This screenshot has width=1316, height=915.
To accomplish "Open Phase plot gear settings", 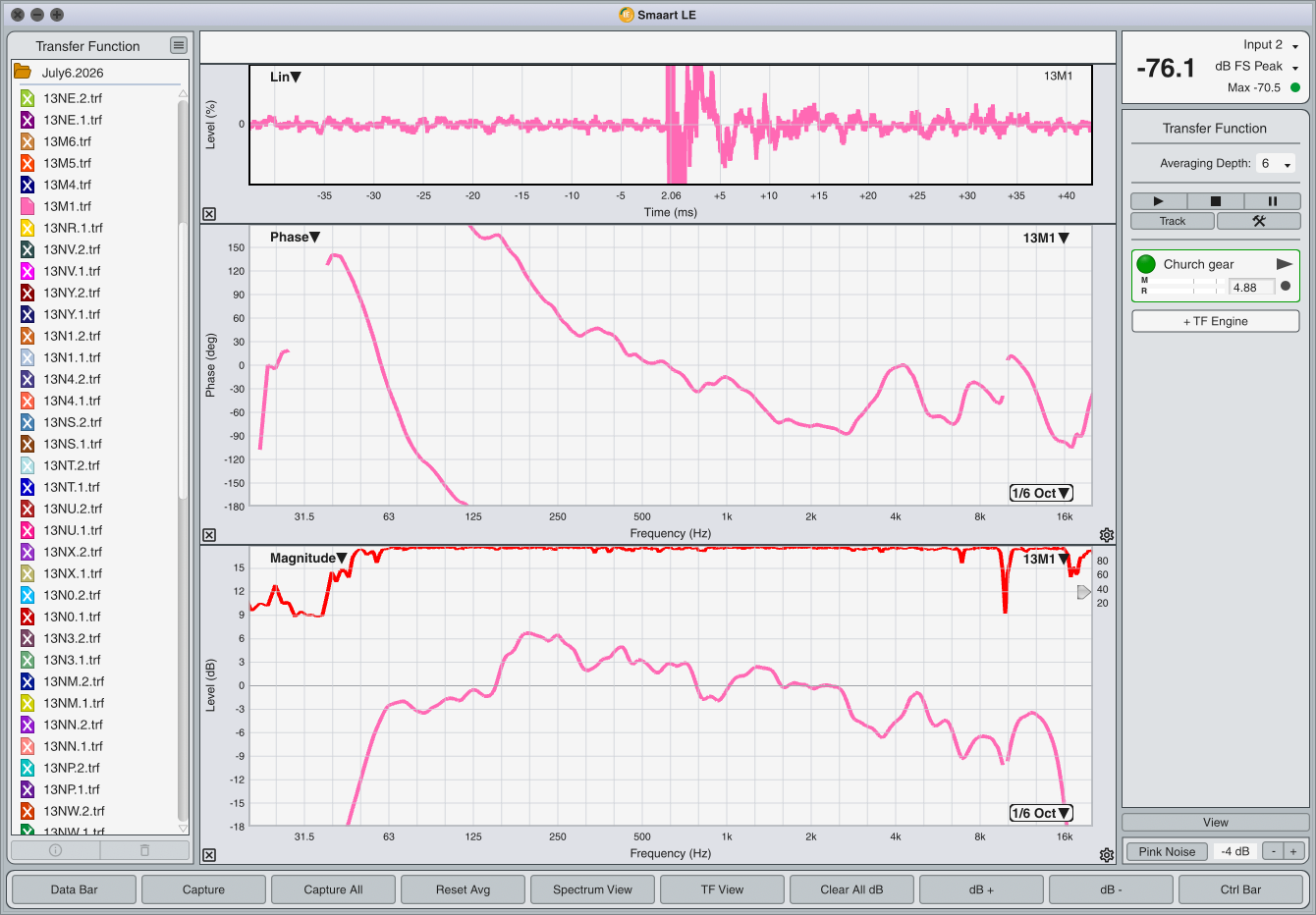I will pos(1107,535).
